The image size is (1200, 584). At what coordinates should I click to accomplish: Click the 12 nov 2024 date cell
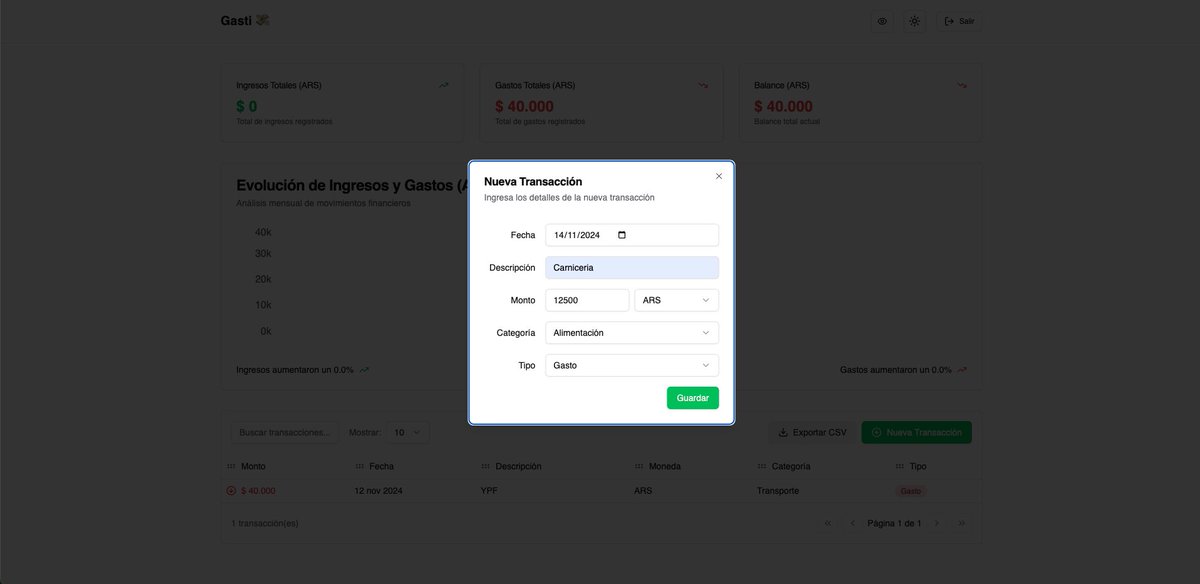[x=378, y=491]
